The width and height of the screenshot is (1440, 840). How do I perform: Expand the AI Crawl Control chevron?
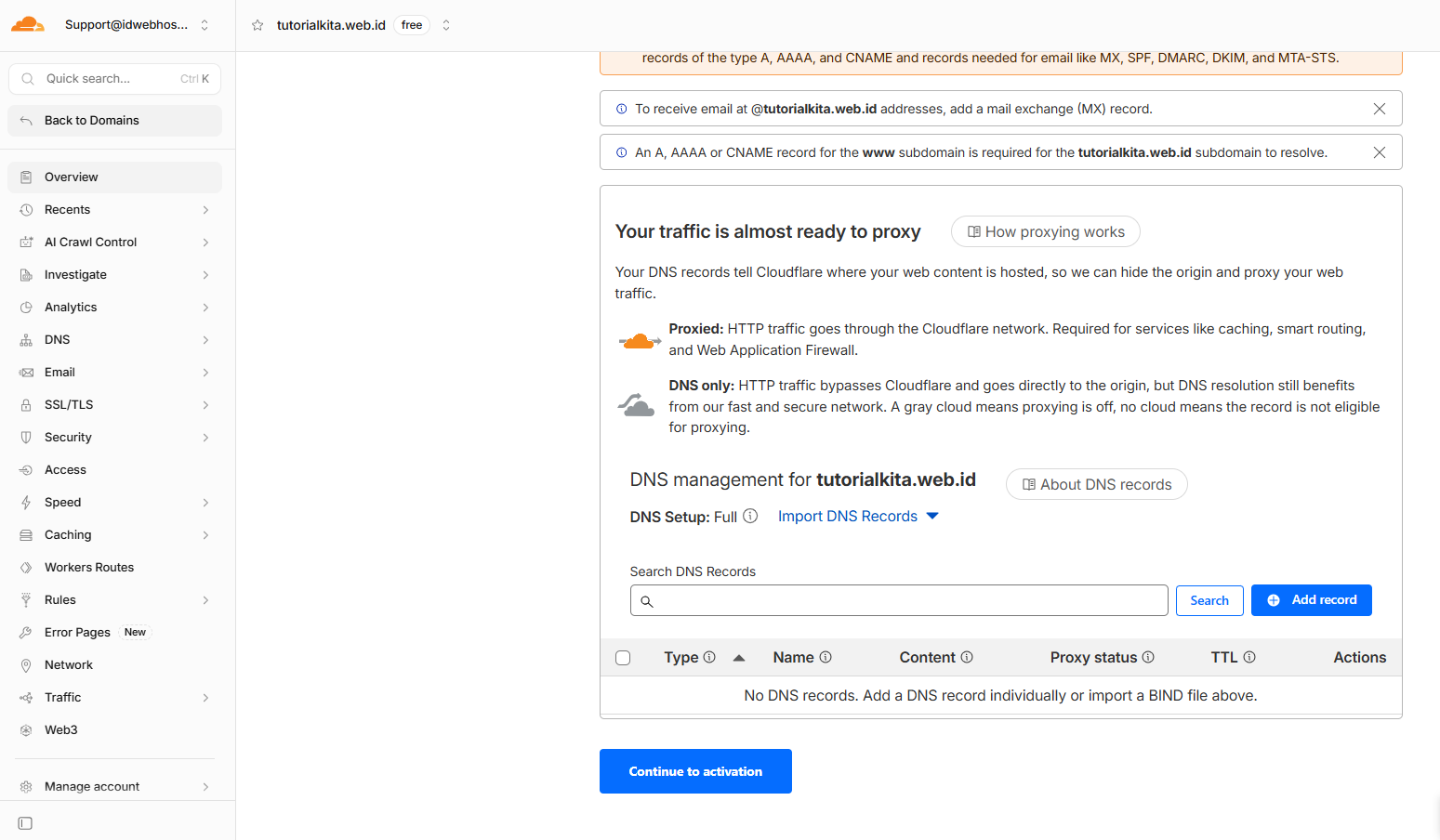(x=205, y=243)
